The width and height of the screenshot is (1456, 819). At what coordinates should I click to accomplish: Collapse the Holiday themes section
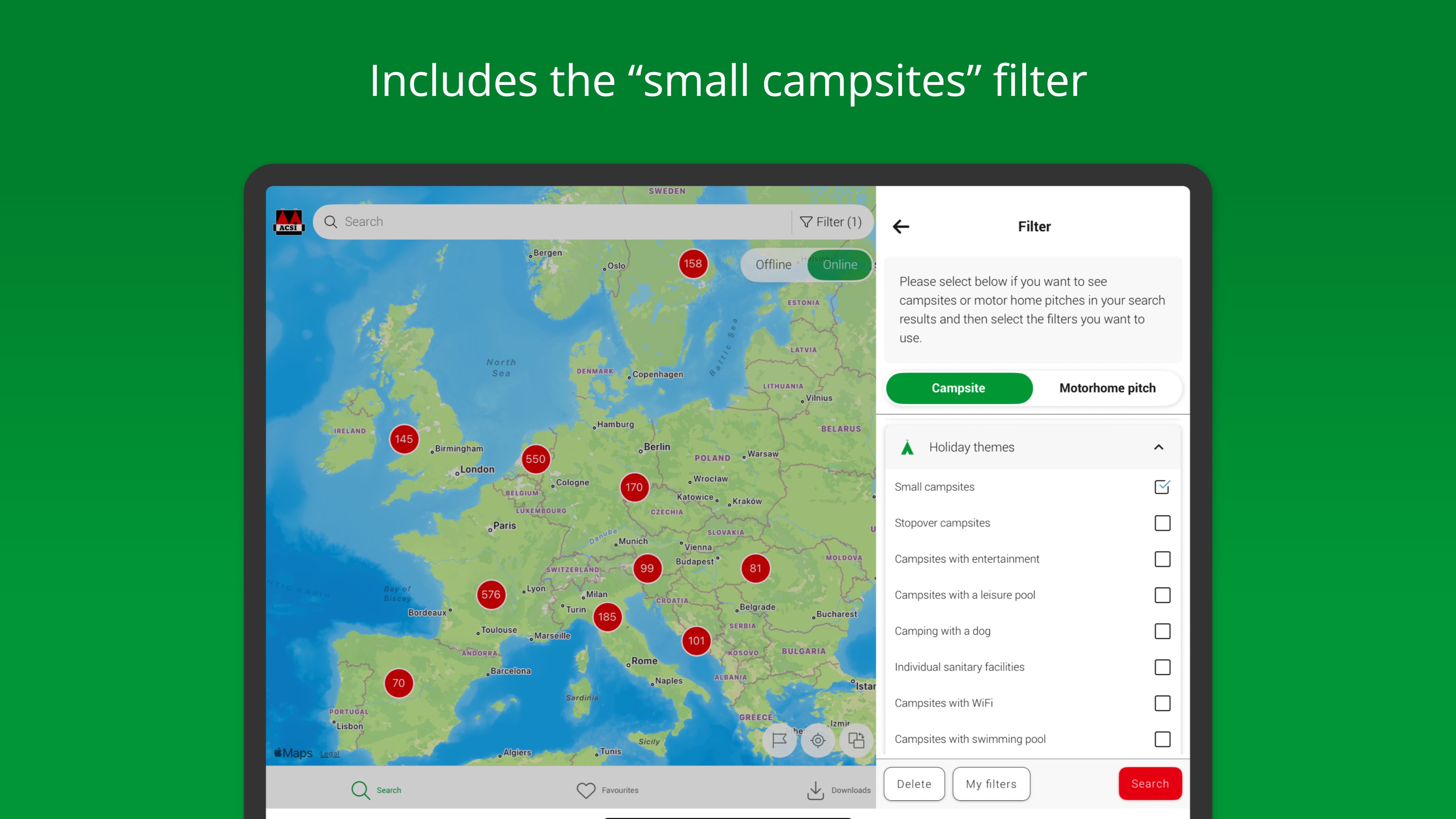pos(1159,447)
